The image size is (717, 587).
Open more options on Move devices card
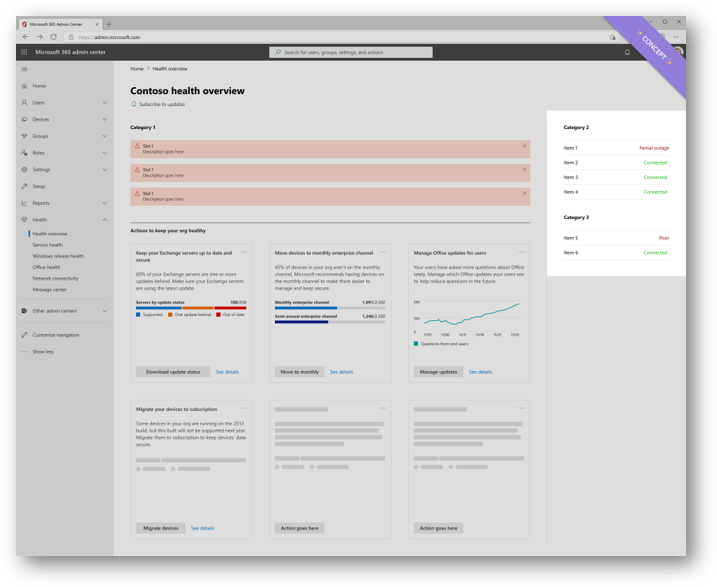pyautogui.click(x=383, y=252)
